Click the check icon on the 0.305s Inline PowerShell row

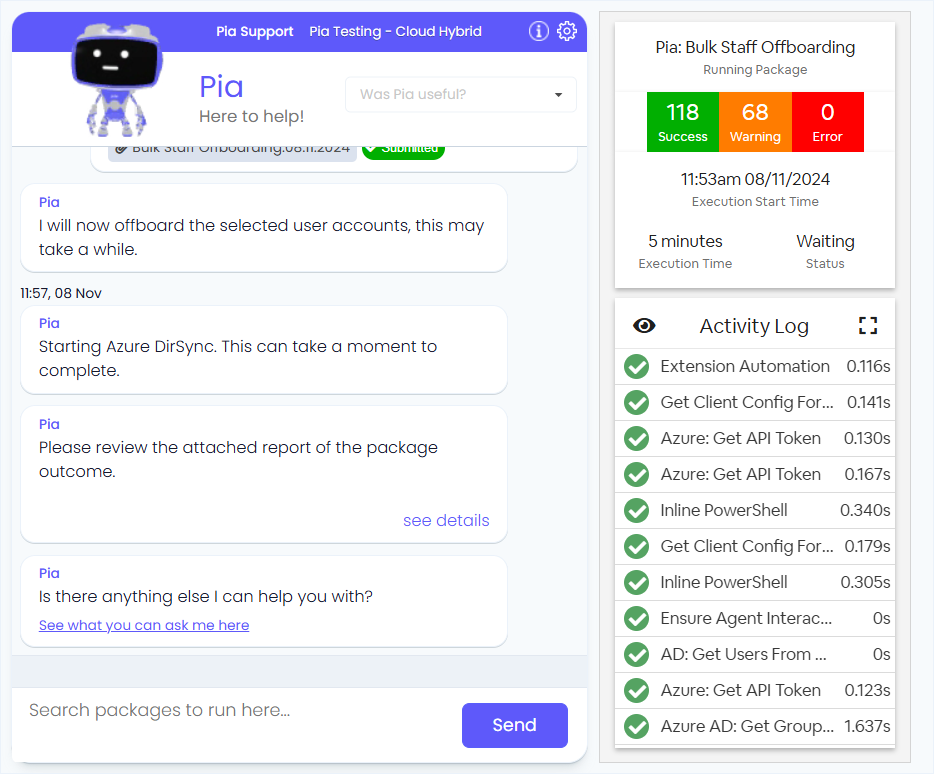[x=637, y=582]
